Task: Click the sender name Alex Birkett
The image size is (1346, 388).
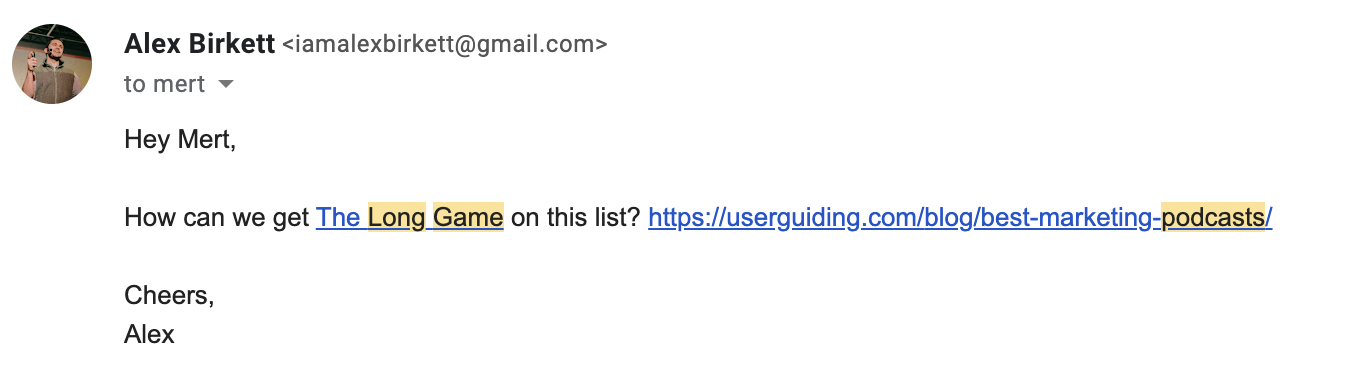Action: (x=199, y=44)
